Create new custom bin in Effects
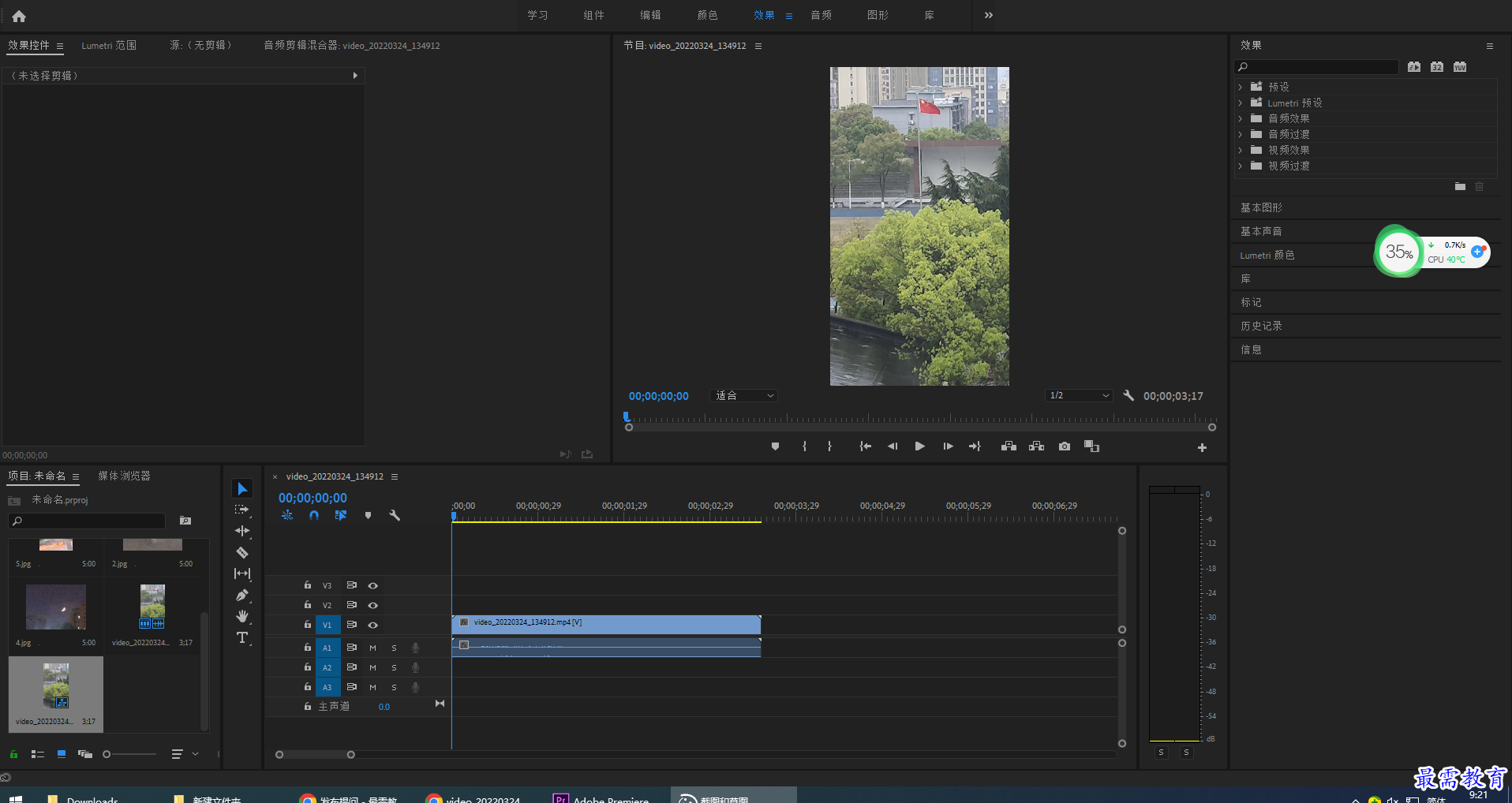 click(x=1460, y=187)
